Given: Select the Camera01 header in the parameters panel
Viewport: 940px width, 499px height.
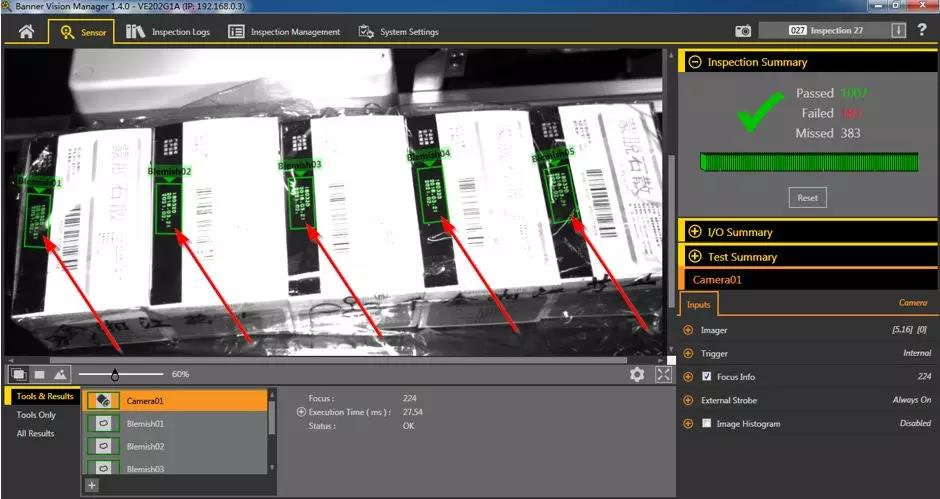Looking at the screenshot, I should click(808, 279).
